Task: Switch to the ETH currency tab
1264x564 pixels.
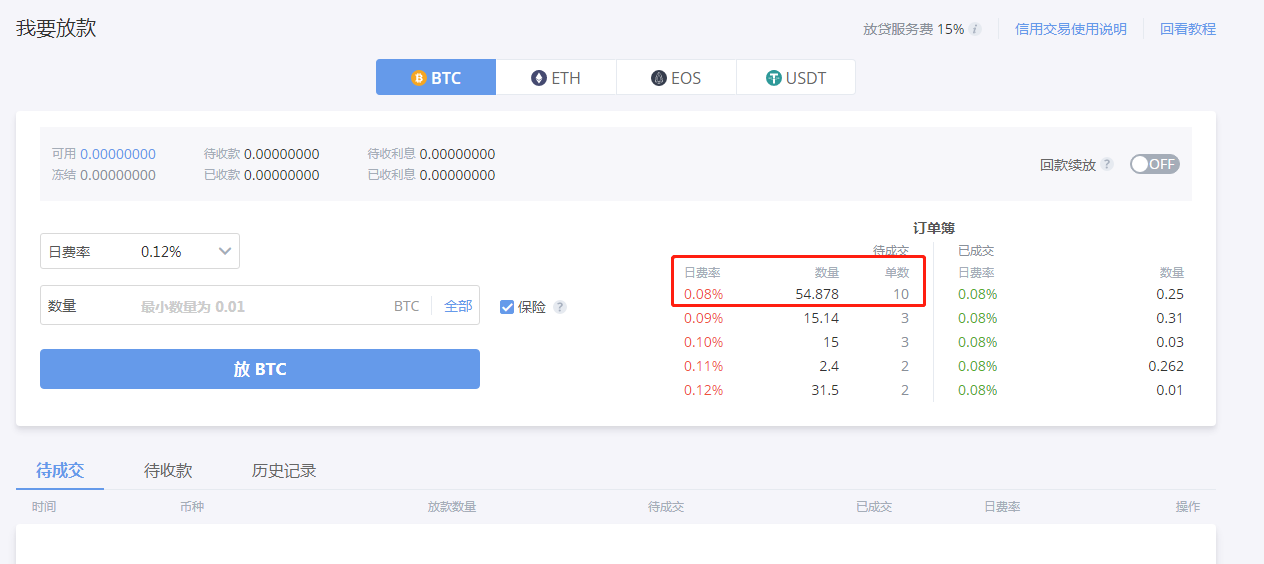Action: (556, 77)
